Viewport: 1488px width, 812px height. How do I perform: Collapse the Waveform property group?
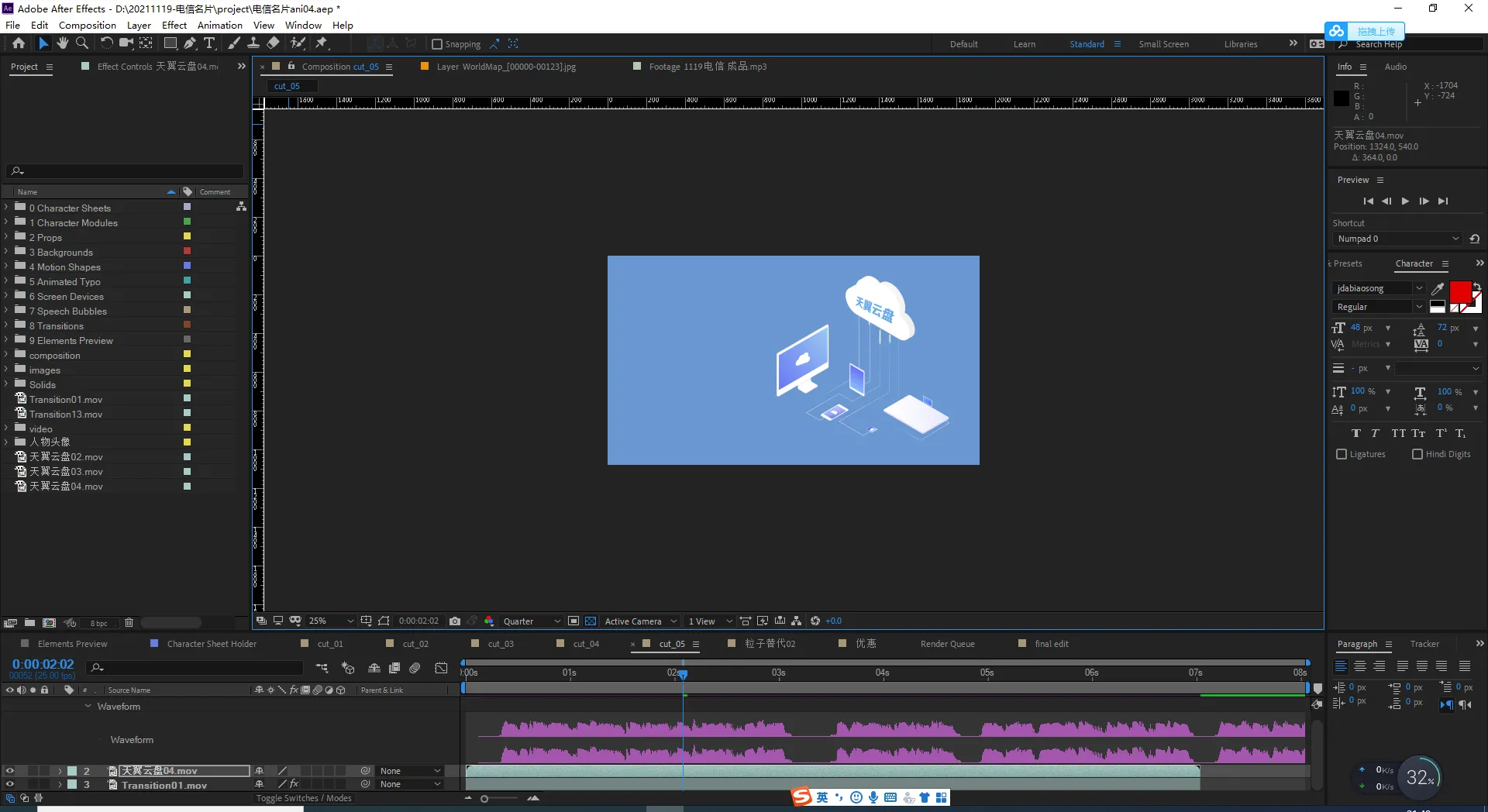coord(88,707)
